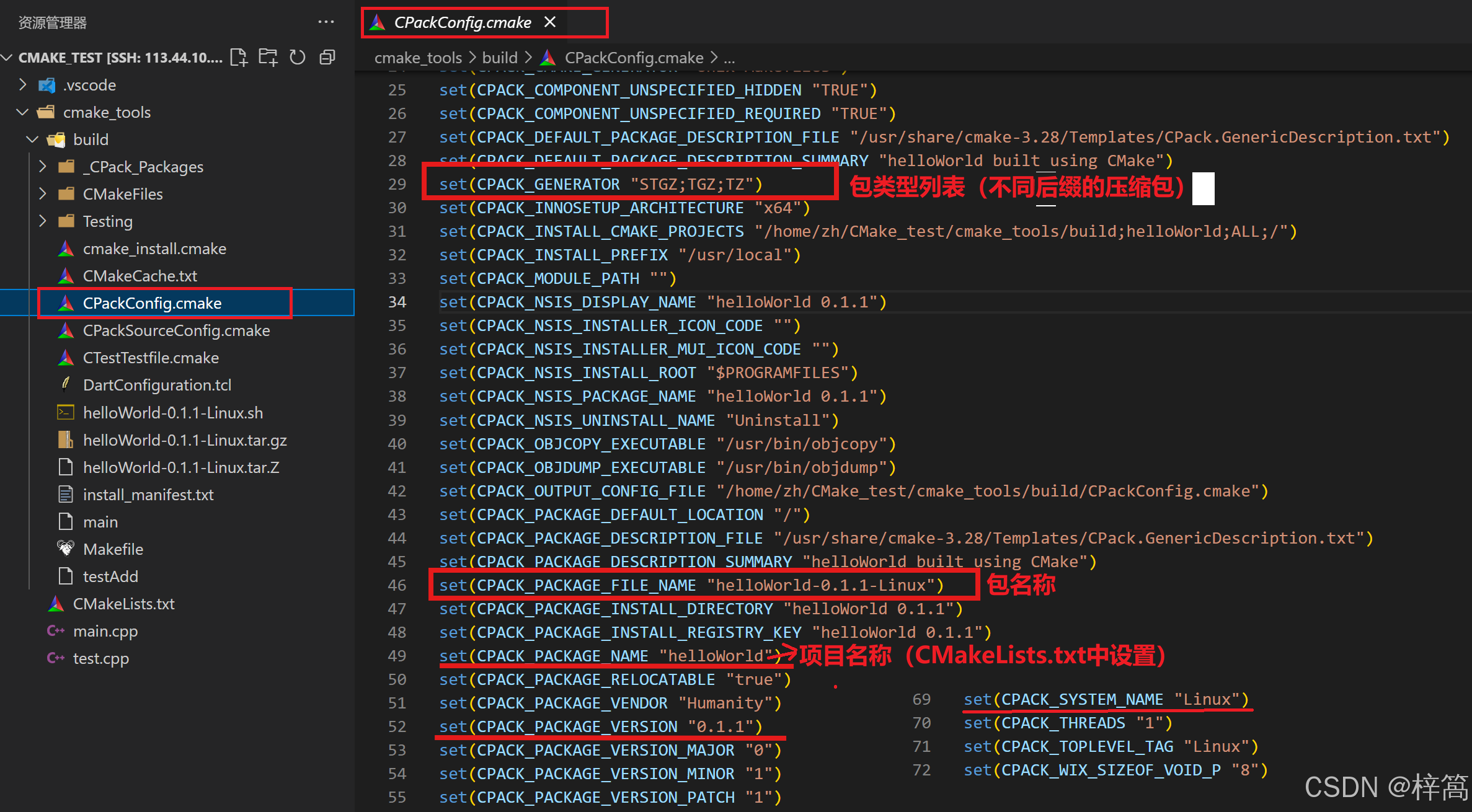Open Makefile in the file tree

[x=113, y=549]
